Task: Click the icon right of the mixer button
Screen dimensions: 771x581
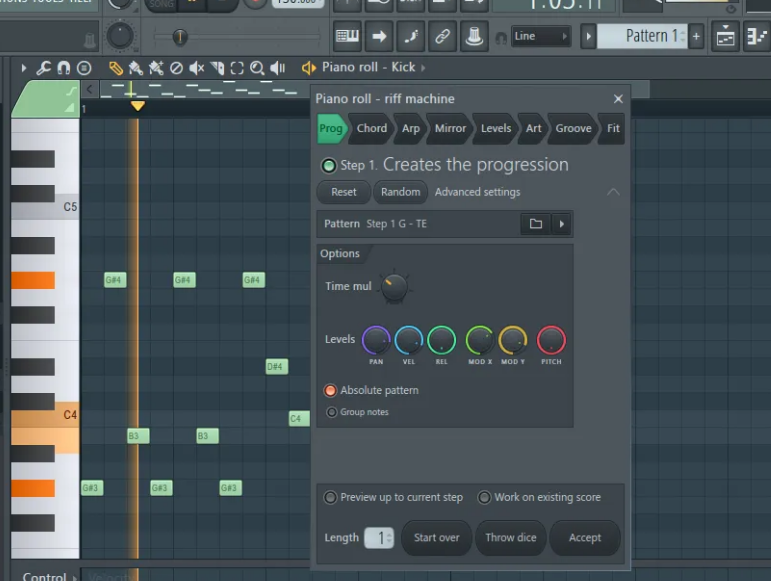Action: click(756, 36)
